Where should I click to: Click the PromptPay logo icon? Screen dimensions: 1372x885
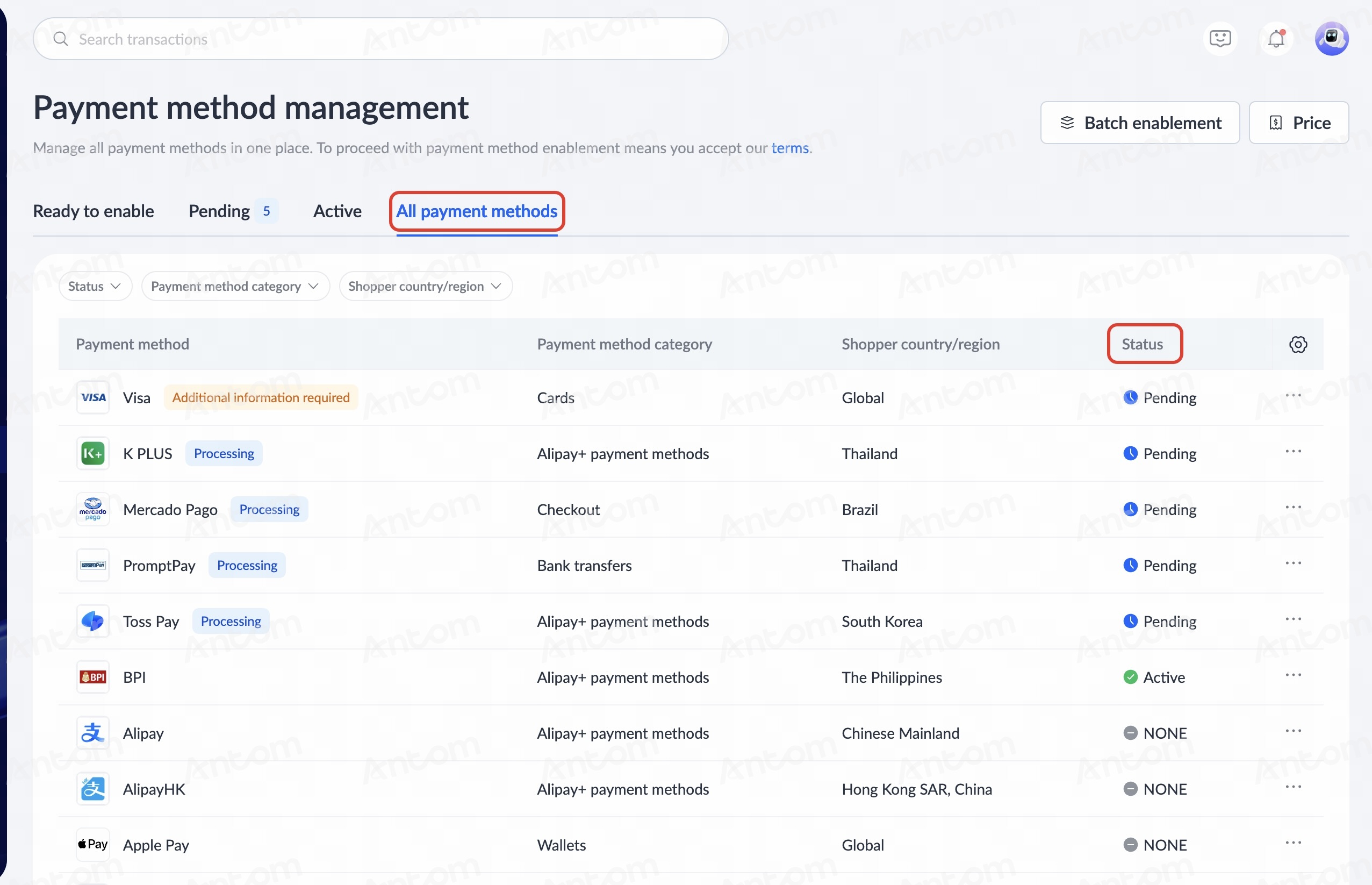(93, 565)
